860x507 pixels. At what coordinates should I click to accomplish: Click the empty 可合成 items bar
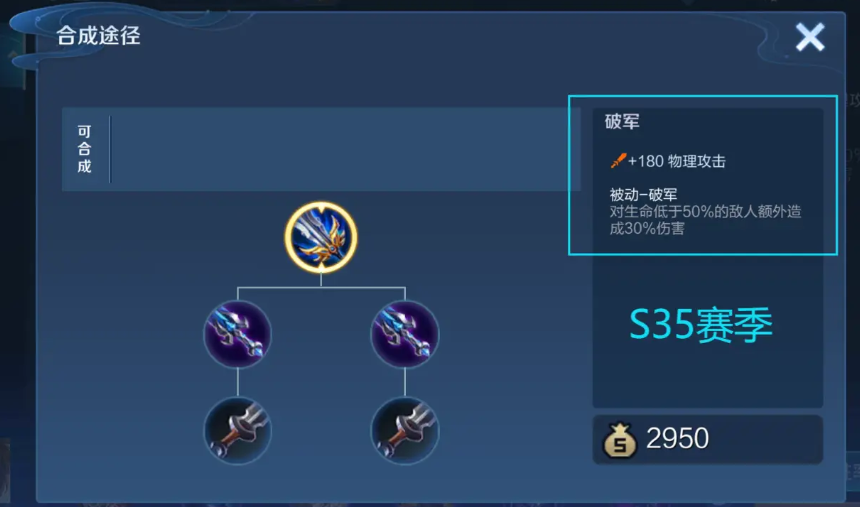coord(345,149)
